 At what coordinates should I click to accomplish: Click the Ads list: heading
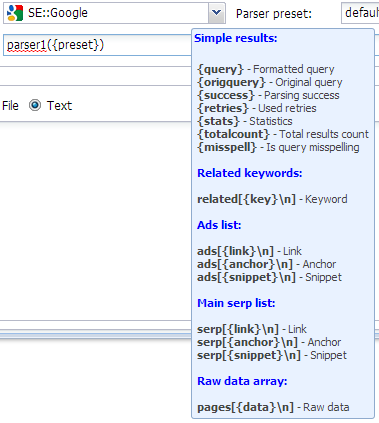[219, 225]
